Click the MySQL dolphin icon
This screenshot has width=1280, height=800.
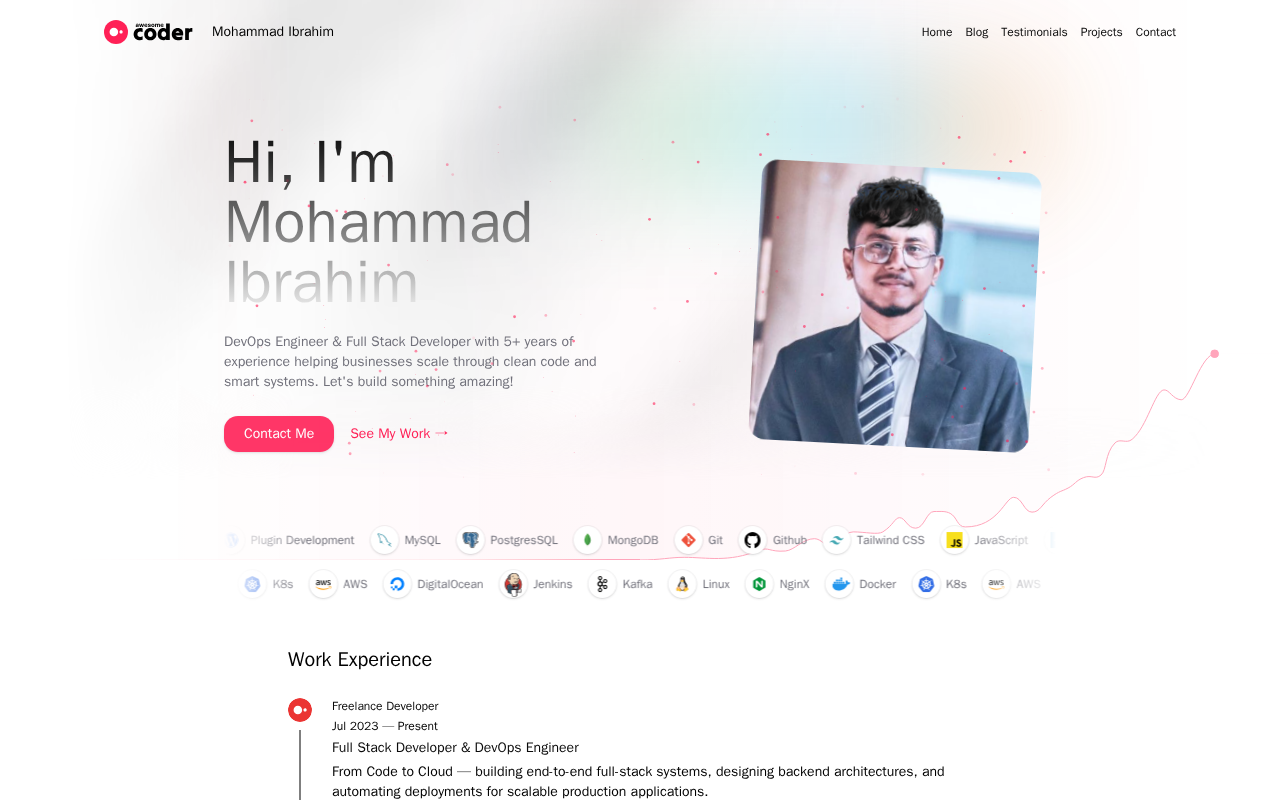coord(384,540)
